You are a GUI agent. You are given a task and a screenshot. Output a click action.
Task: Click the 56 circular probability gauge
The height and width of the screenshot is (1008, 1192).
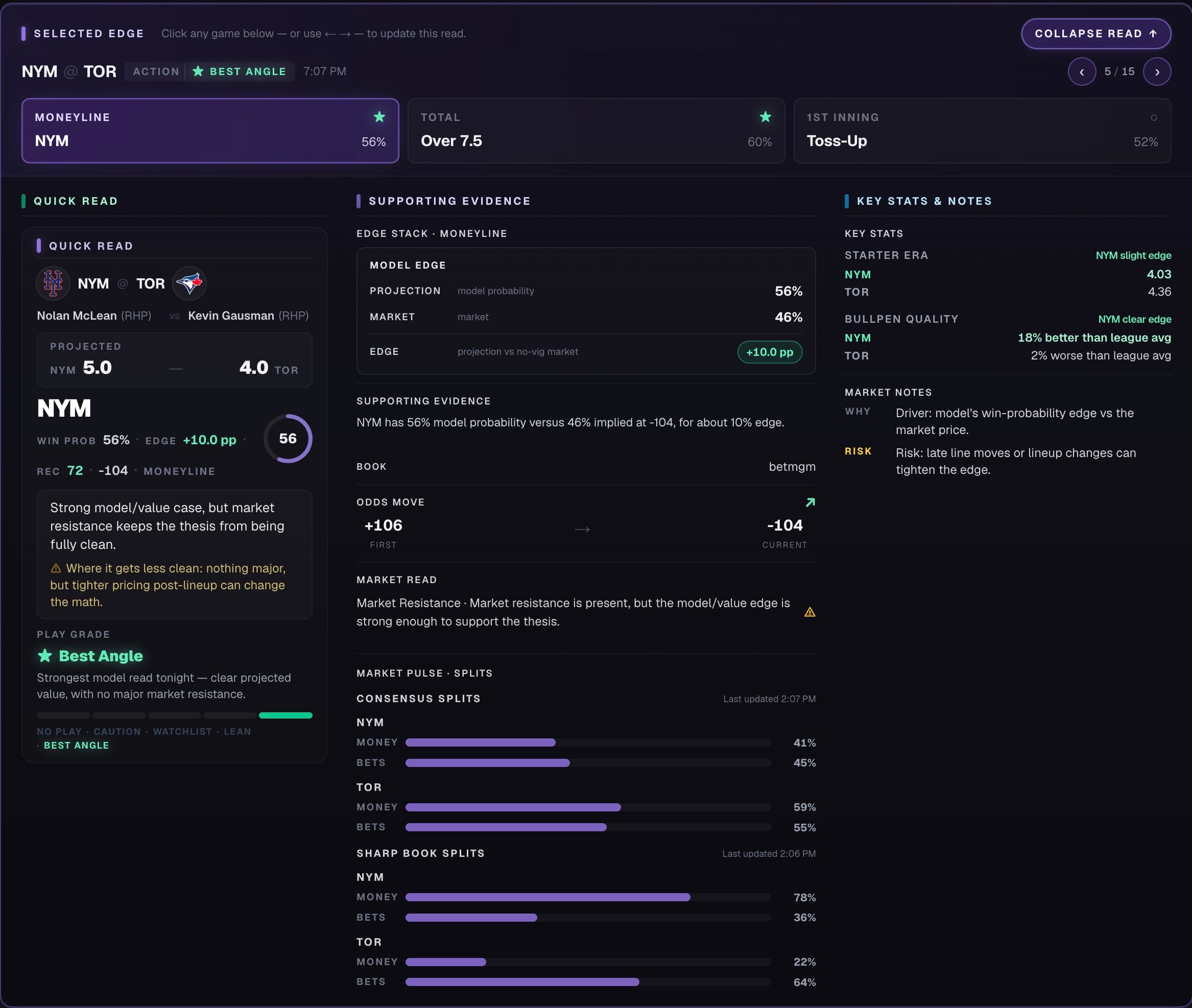click(288, 438)
